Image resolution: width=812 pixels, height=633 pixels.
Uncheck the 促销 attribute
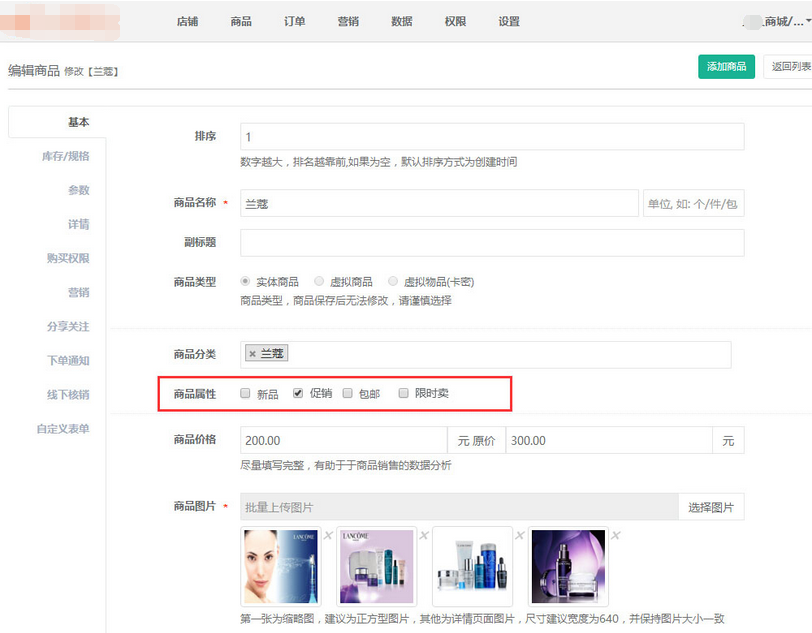point(298,394)
